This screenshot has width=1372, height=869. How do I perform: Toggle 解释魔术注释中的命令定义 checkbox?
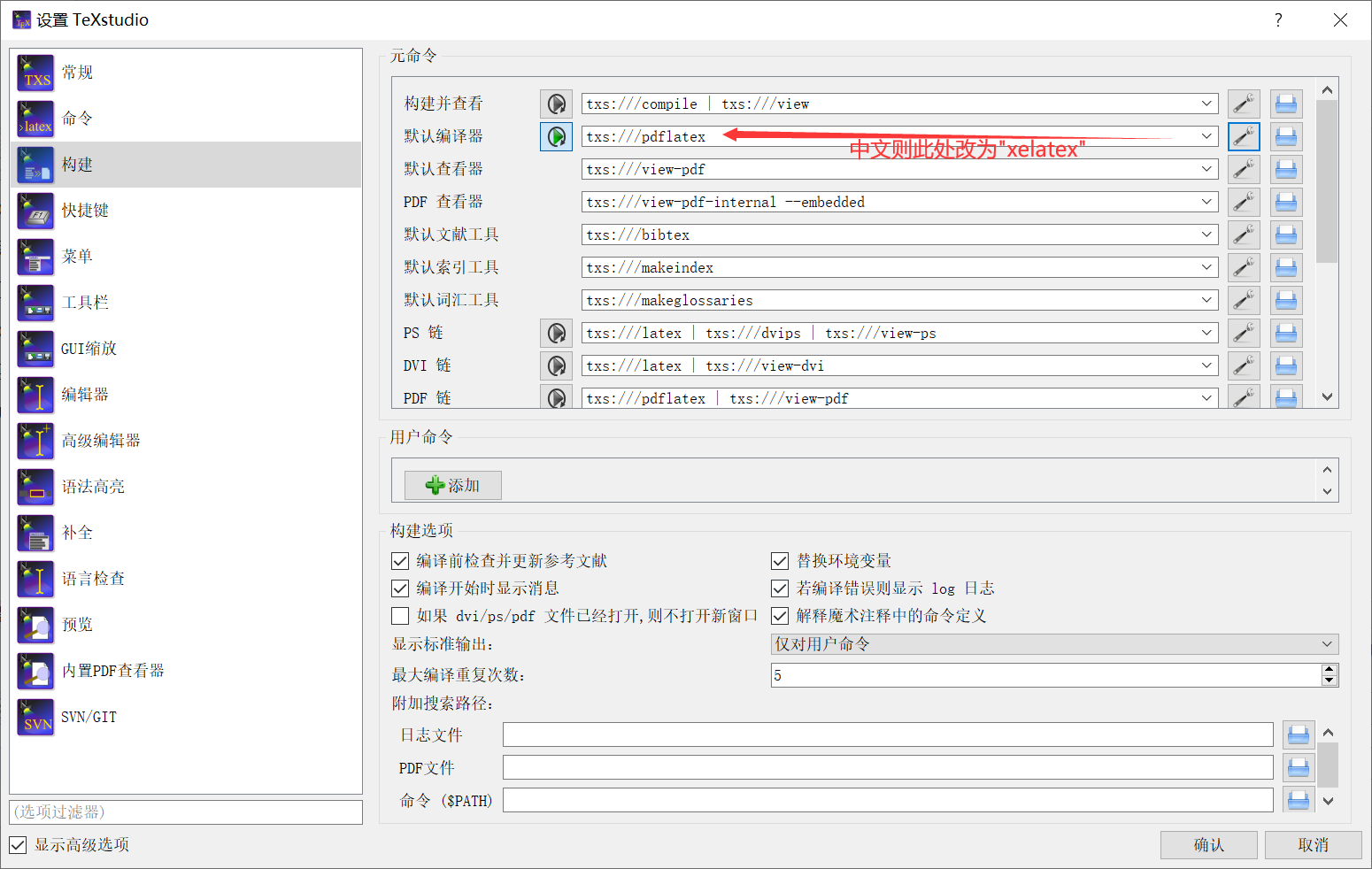tap(780, 616)
